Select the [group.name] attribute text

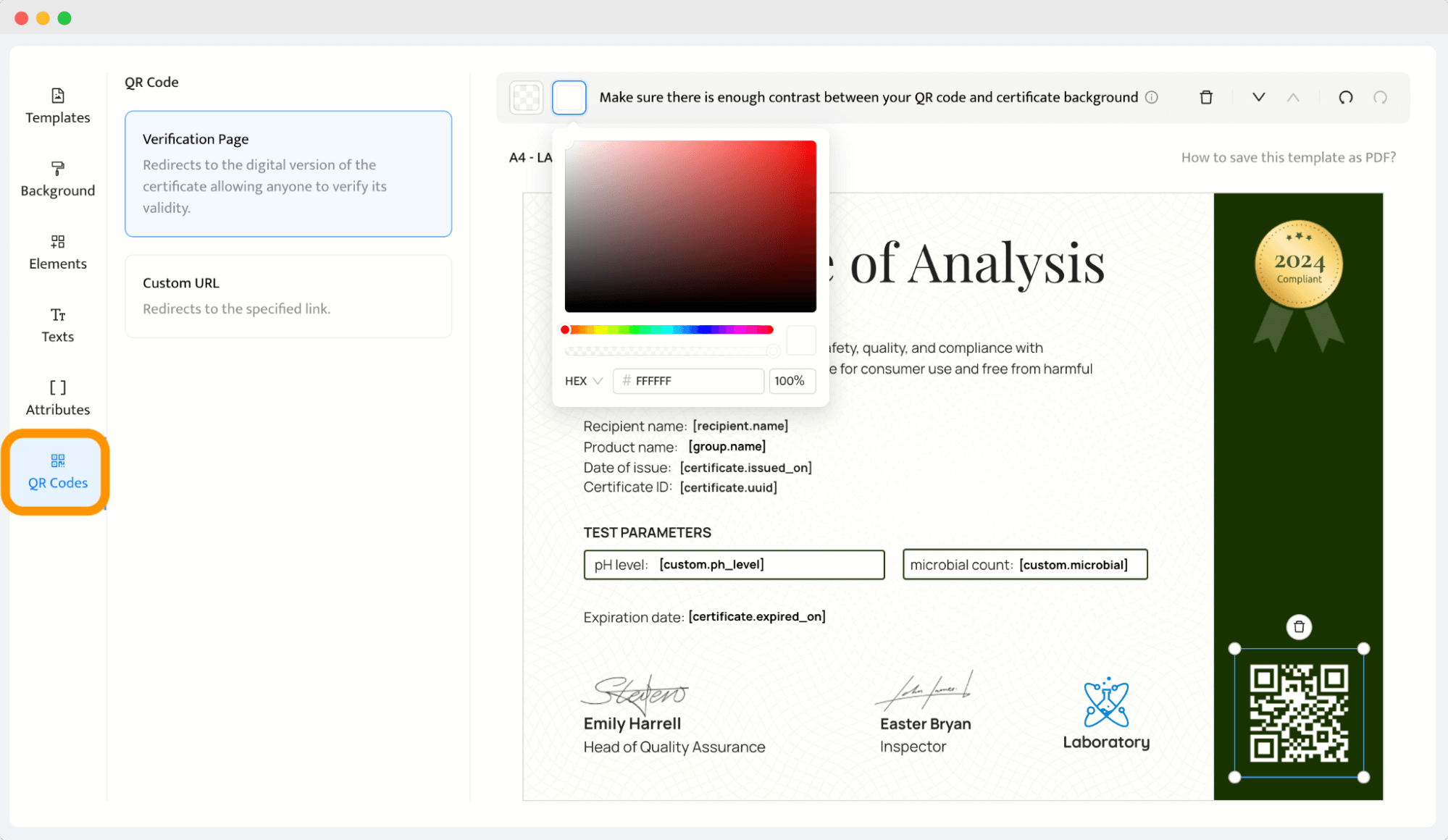click(x=727, y=446)
